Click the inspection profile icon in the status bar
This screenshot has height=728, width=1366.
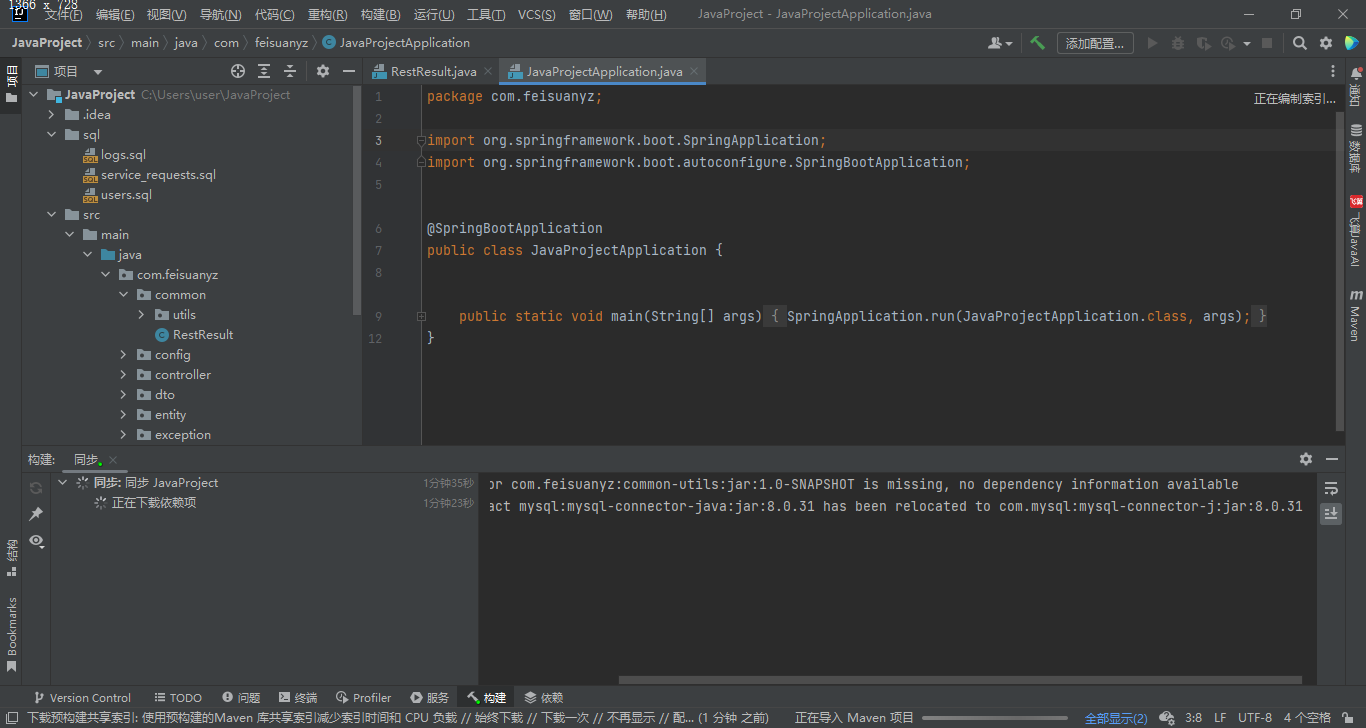click(1165, 718)
